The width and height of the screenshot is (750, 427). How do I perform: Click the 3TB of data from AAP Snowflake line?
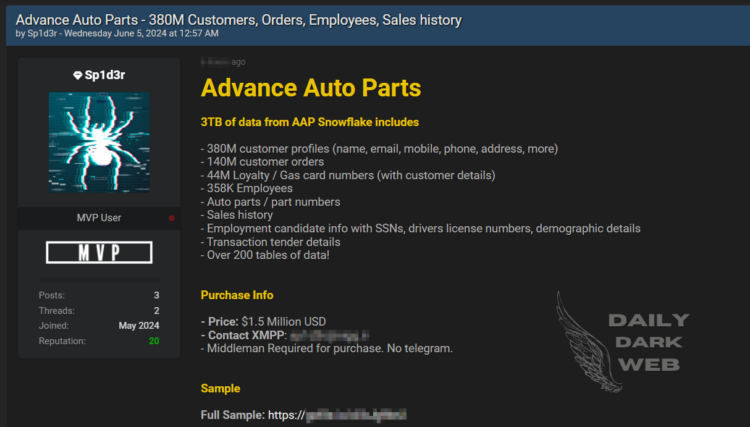309,122
